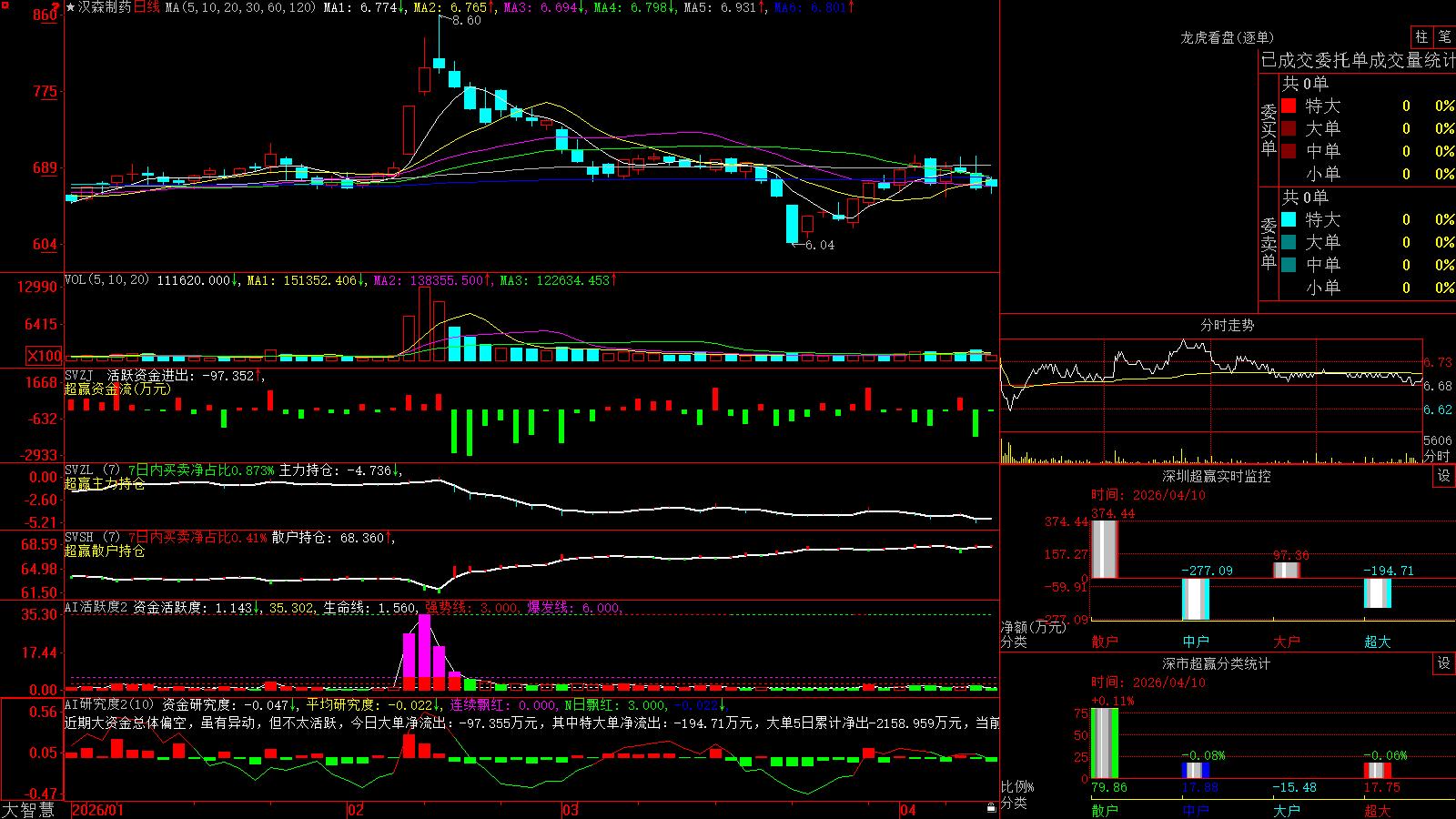The height and width of the screenshot is (819, 1456).
Task: Click the 委买单 vertical label
Action: (x=1269, y=129)
